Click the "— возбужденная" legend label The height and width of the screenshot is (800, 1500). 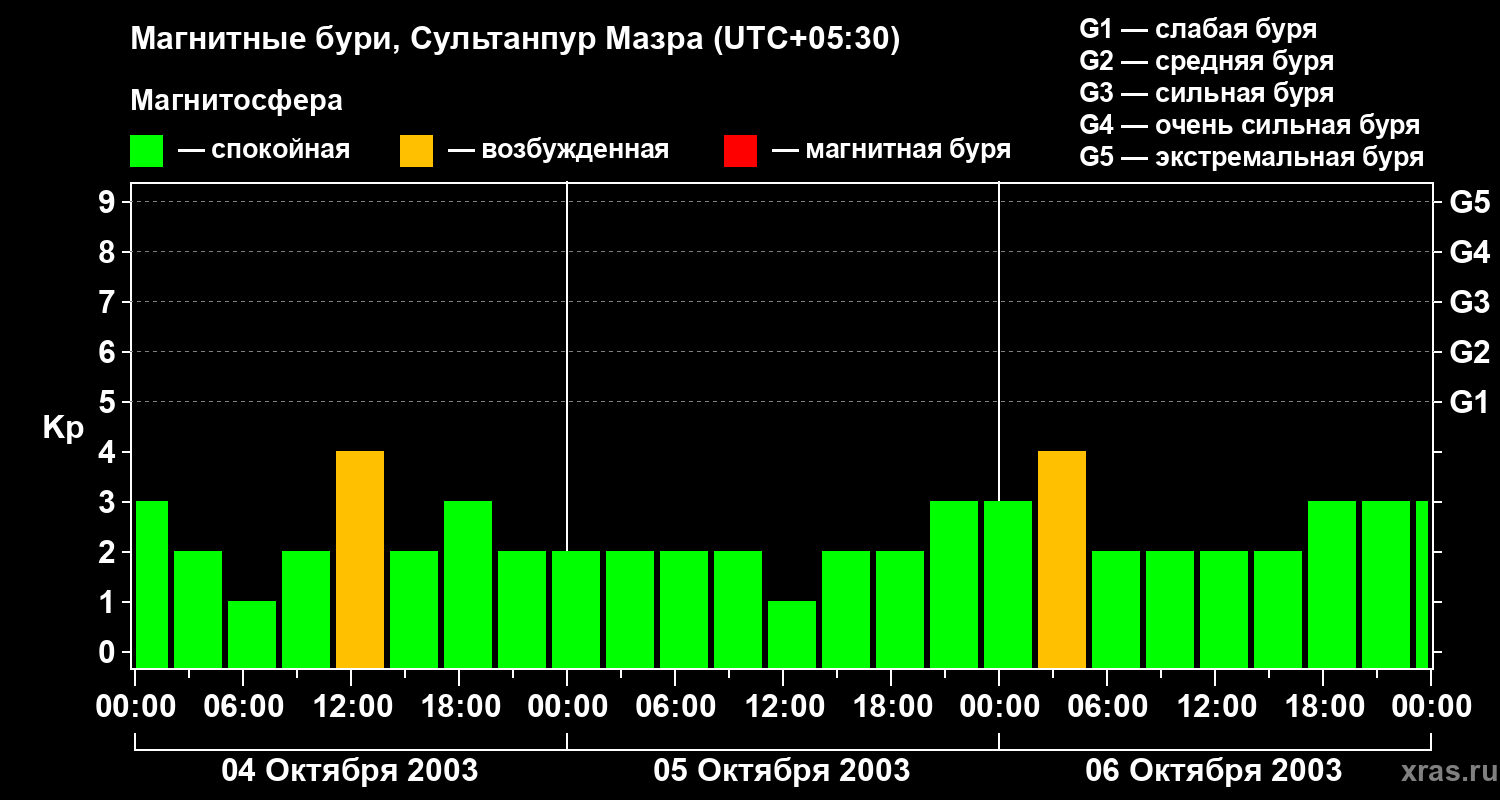click(558, 151)
